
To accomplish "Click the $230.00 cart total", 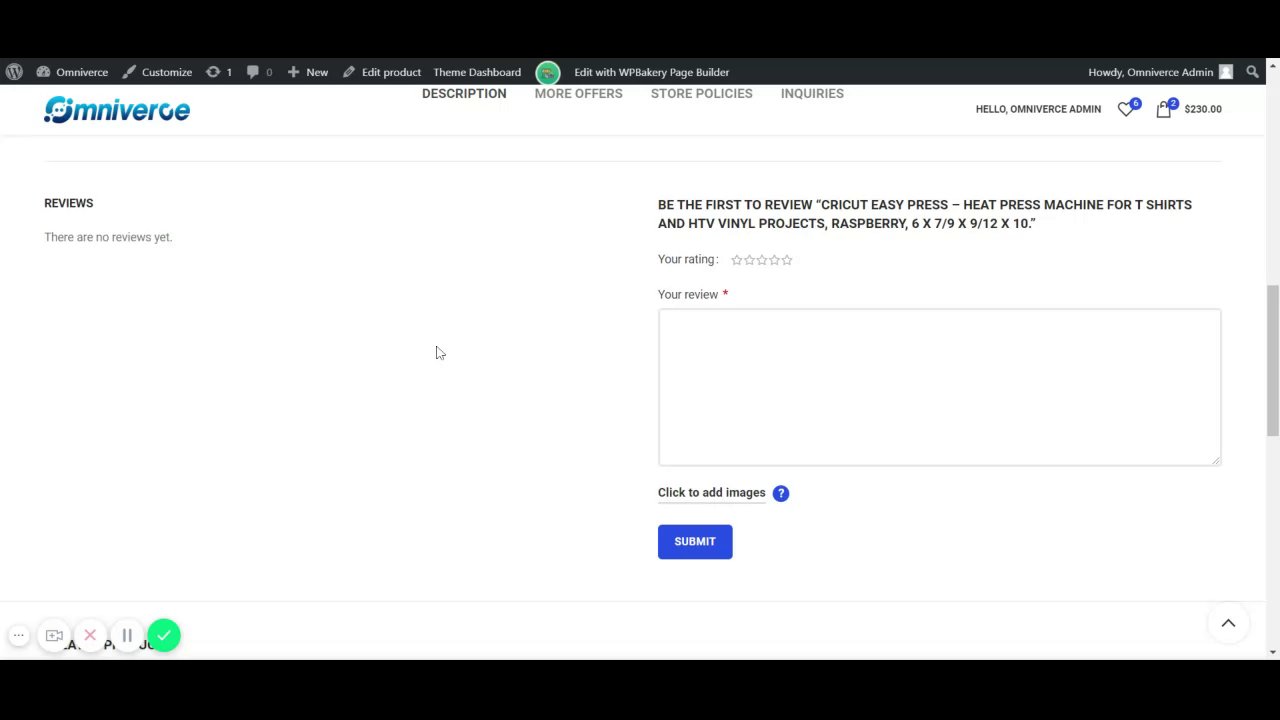I will coord(1203,109).
